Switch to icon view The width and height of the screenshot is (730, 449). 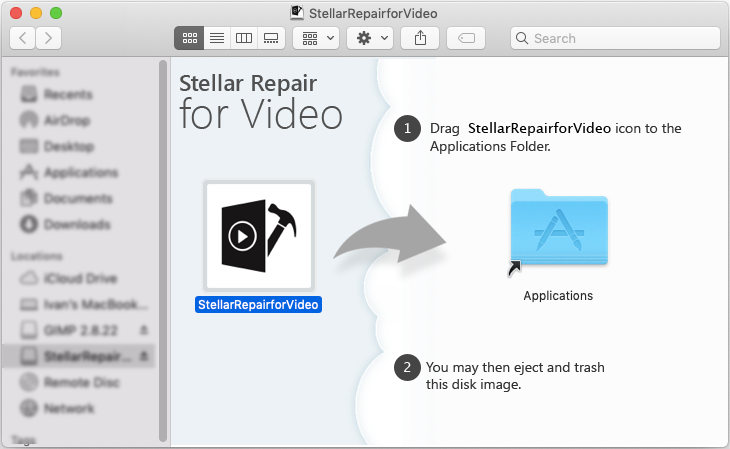[189, 38]
